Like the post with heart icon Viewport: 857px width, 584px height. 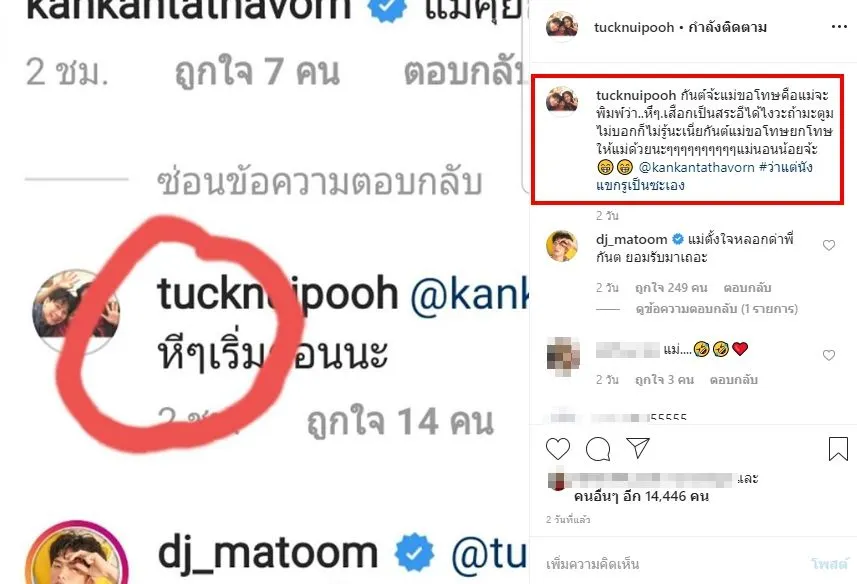point(557,449)
